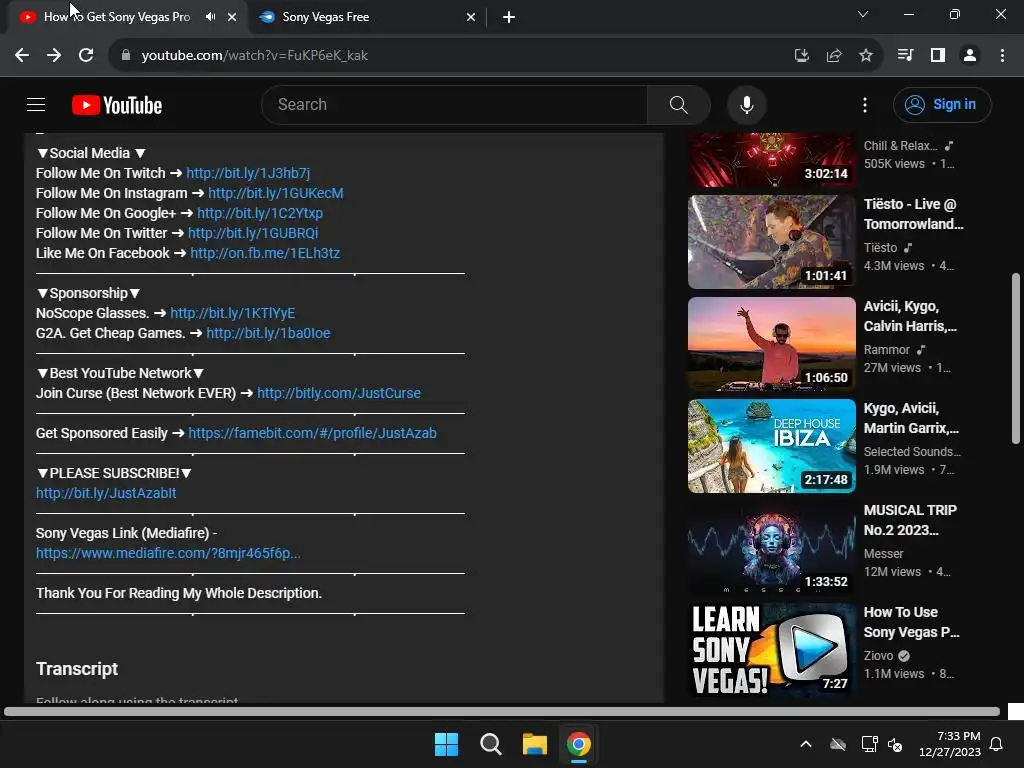Open the Chrome profile icon
1024x768 pixels.
coord(970,56)
